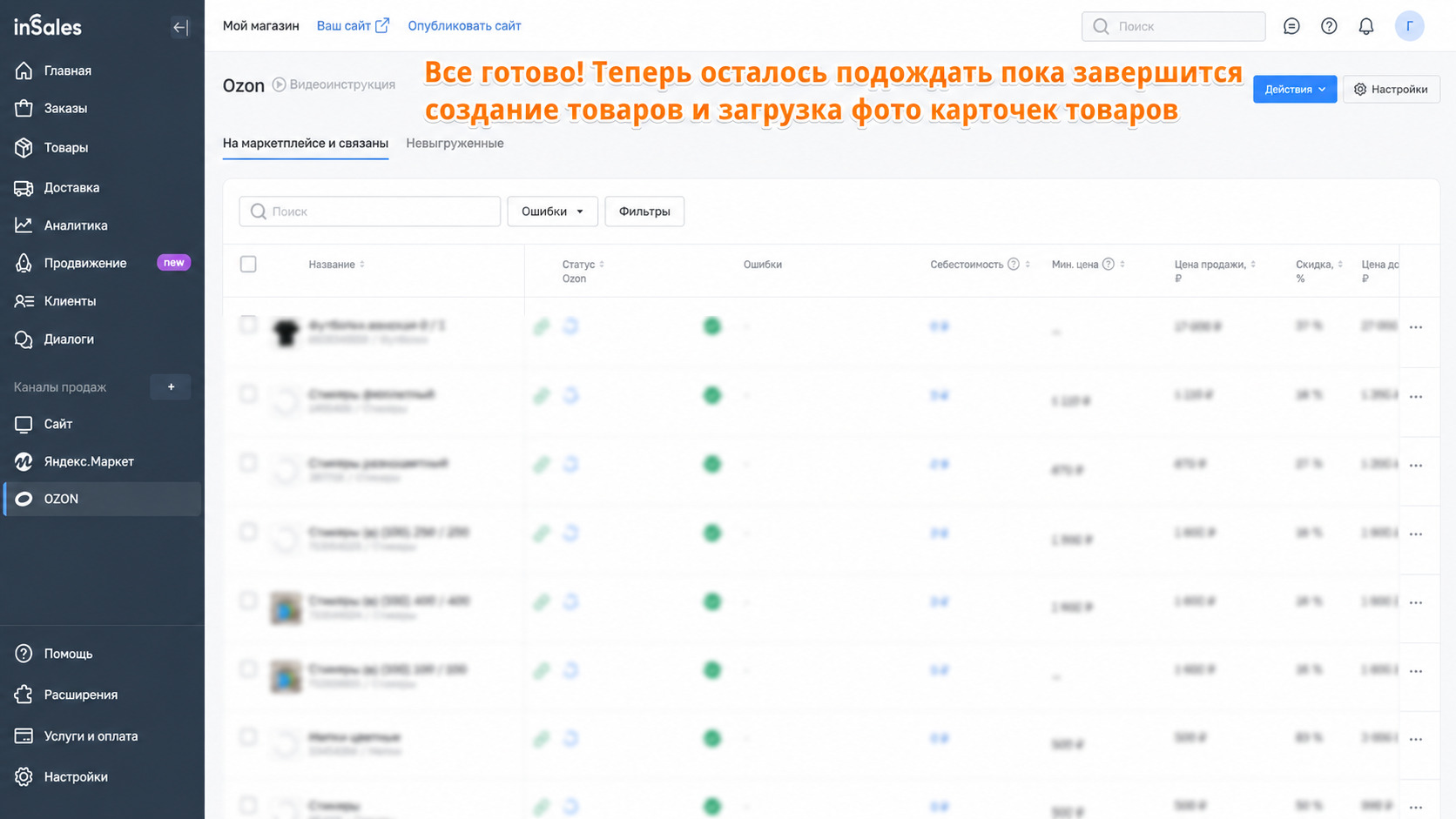Sort by Себестоимость column arrows

point(1028,265)
